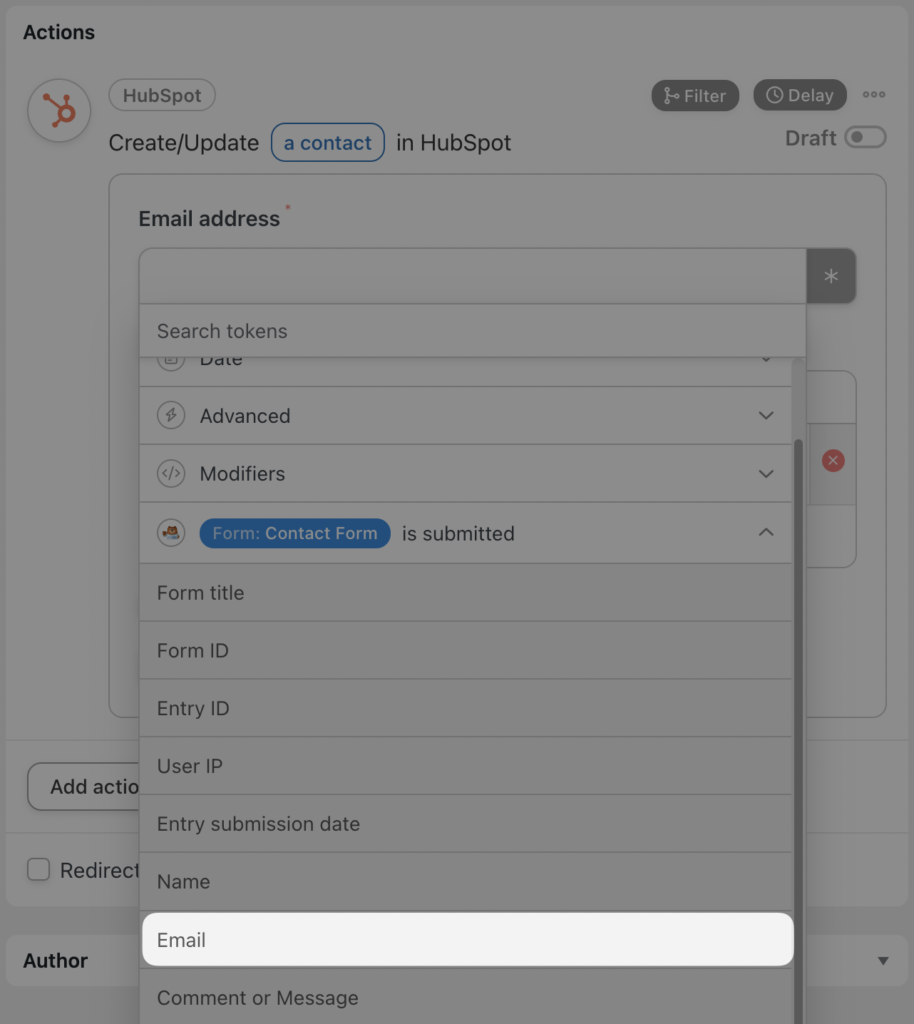Image resolution: width=914 pixels, height=1024 pixels.
Task: Click the HubSpot logo icon
Action: pos(58,110)
